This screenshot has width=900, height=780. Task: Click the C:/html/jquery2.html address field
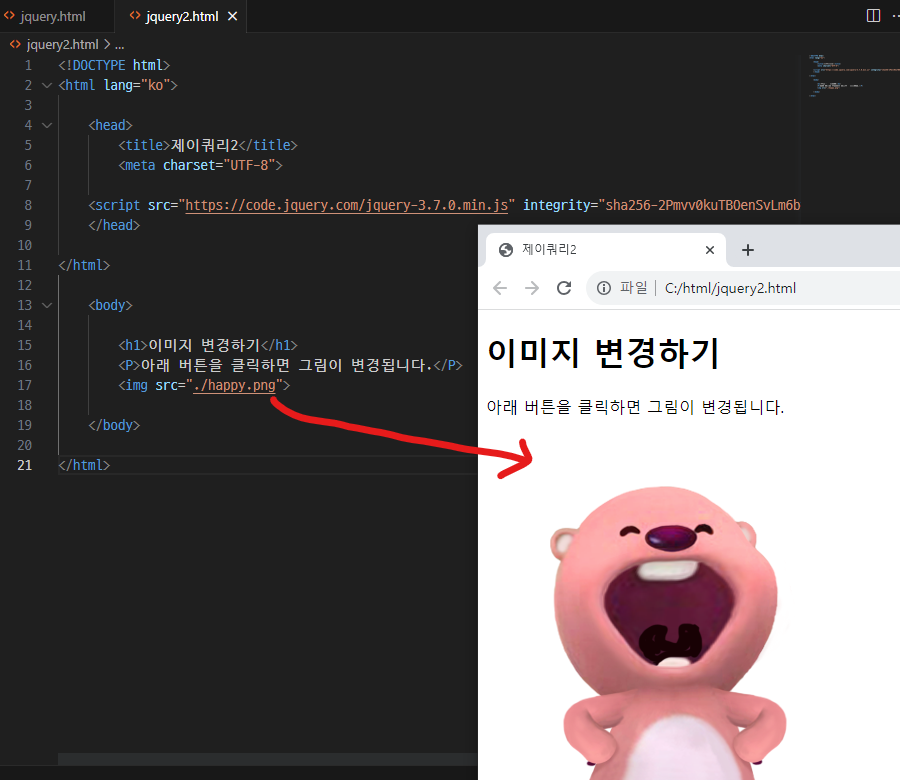tap(730, 288)
